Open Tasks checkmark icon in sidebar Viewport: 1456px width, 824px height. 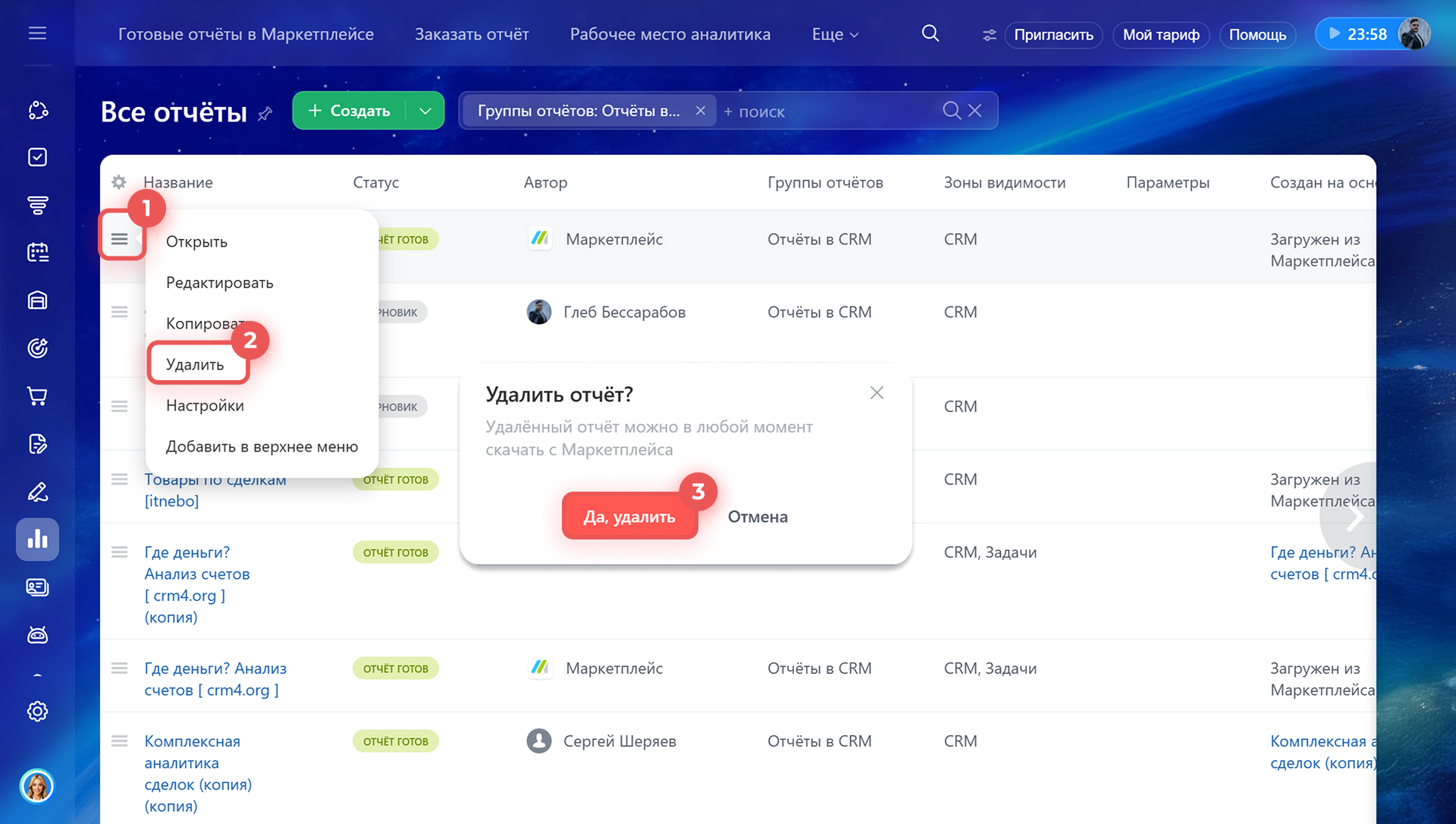click(x=37, y=157)
